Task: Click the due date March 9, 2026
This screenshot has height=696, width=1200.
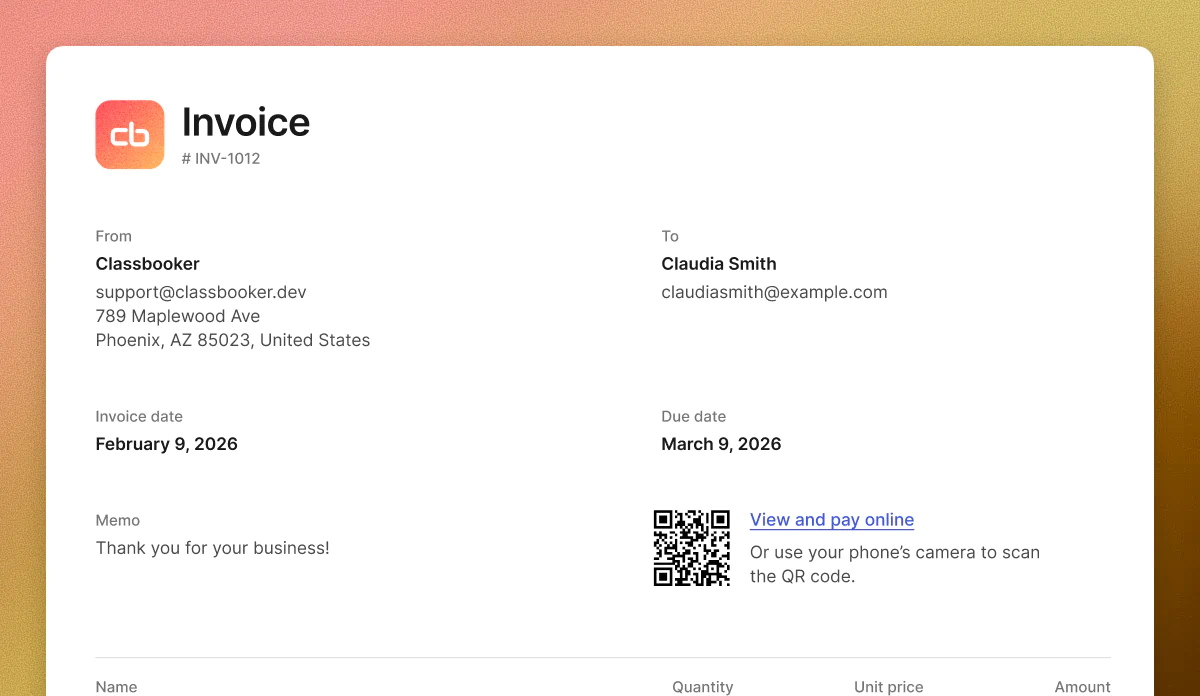Action: click(x=721, y=444)
